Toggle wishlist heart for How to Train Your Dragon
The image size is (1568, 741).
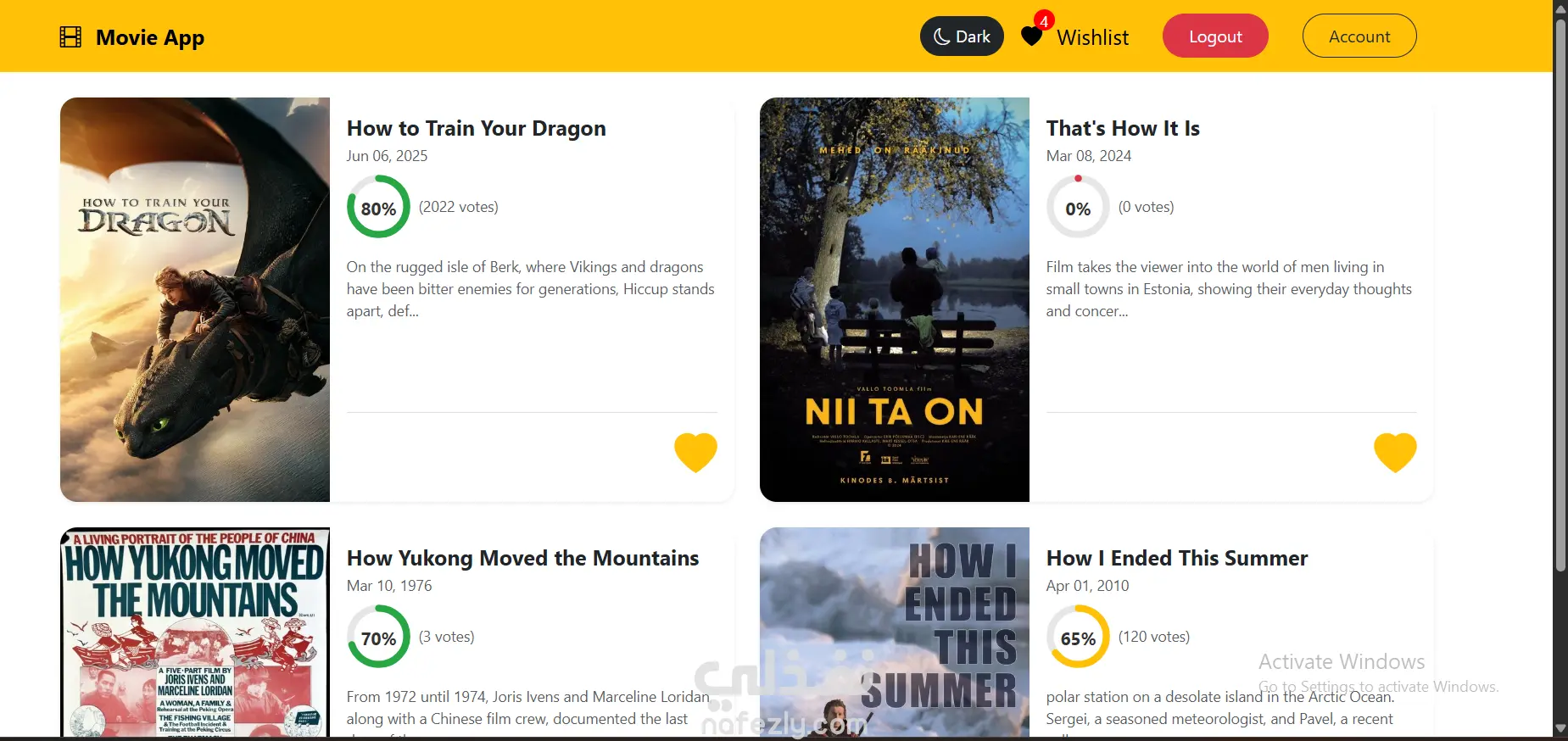coord(695,451)
